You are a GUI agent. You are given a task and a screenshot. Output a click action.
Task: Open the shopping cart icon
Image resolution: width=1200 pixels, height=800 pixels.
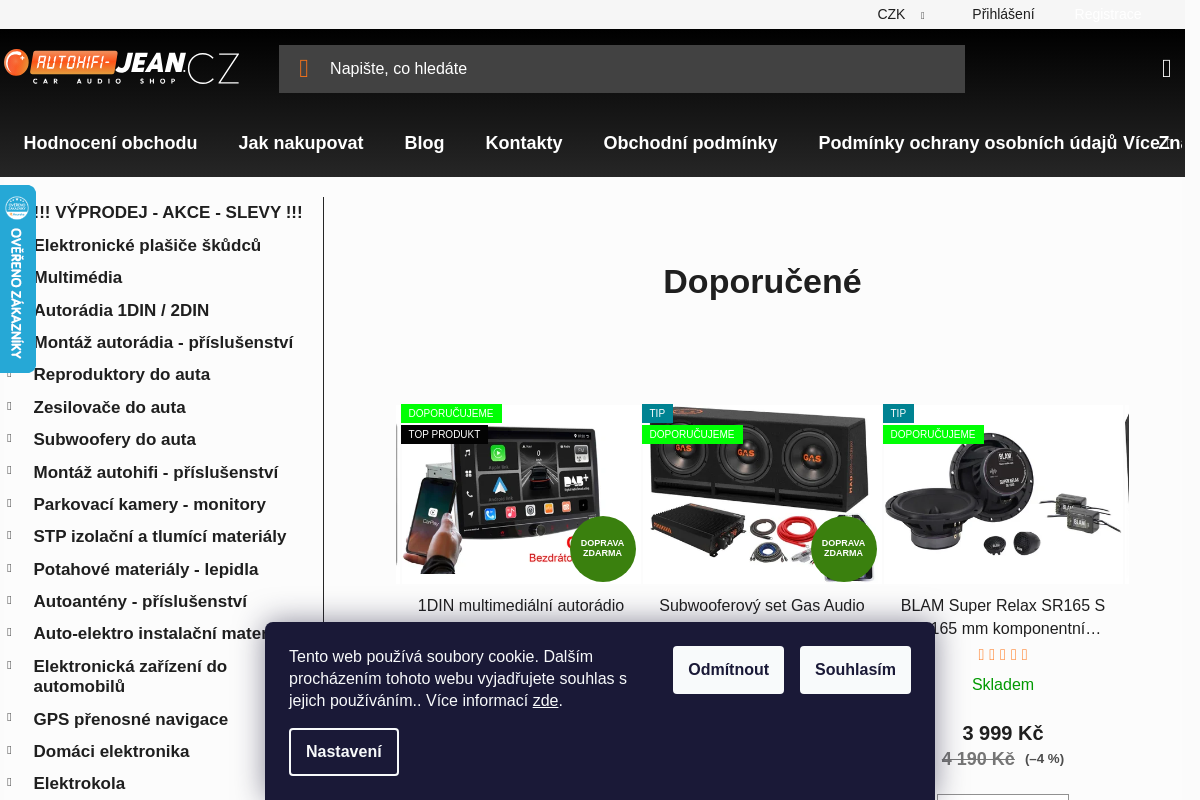(1166, 68)
